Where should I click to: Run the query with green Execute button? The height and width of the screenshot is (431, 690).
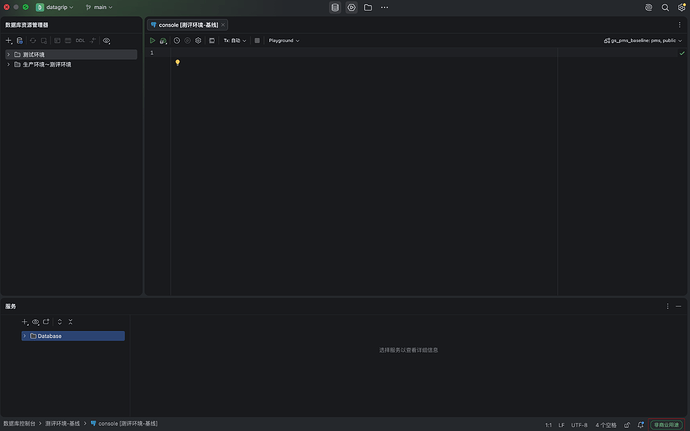[x=152, y=41]
